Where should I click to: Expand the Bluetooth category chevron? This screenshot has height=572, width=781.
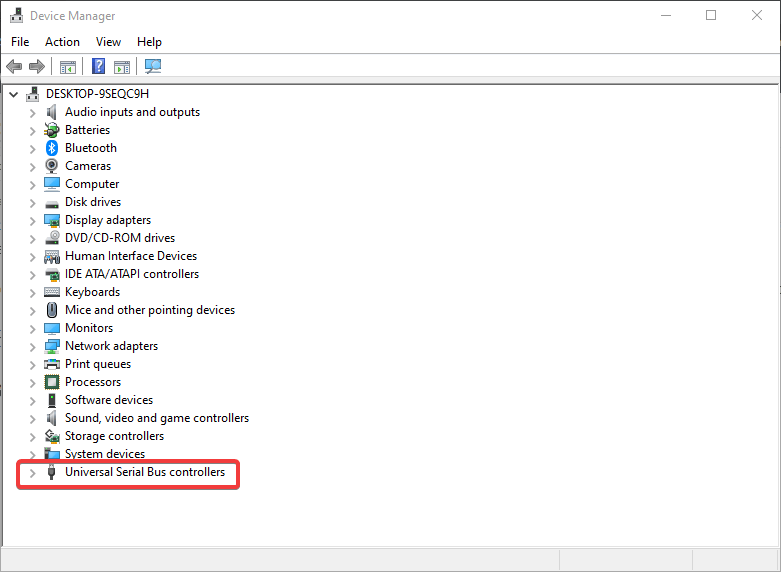click(32, 149)
